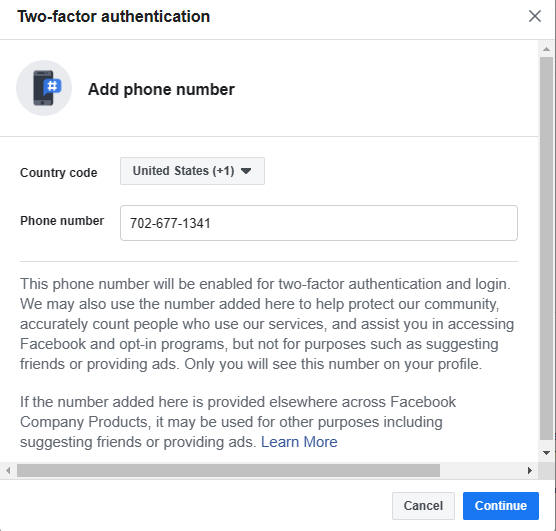556x531 pixels.
Task: Focus the phone number field showing 702-677-1341
Action: pyautogui.click(x=319, y=223)
